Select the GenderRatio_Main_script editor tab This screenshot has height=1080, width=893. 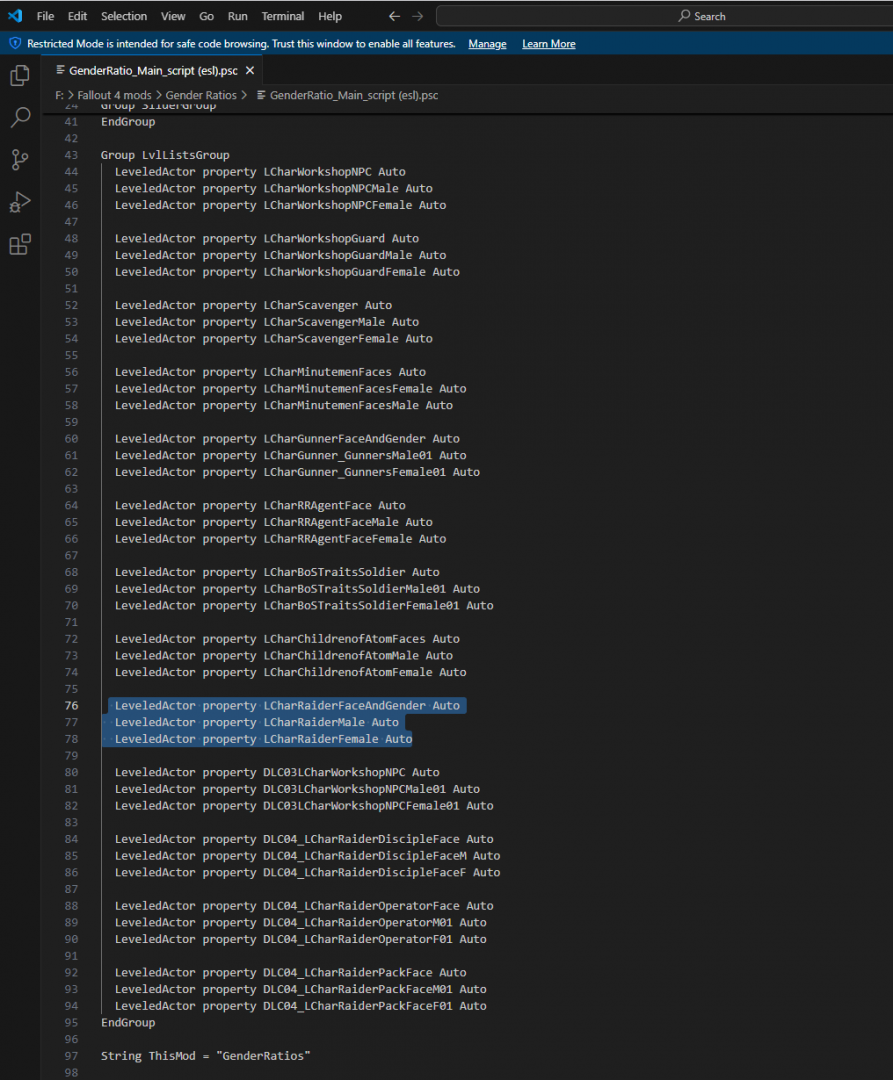coord(152,71)
